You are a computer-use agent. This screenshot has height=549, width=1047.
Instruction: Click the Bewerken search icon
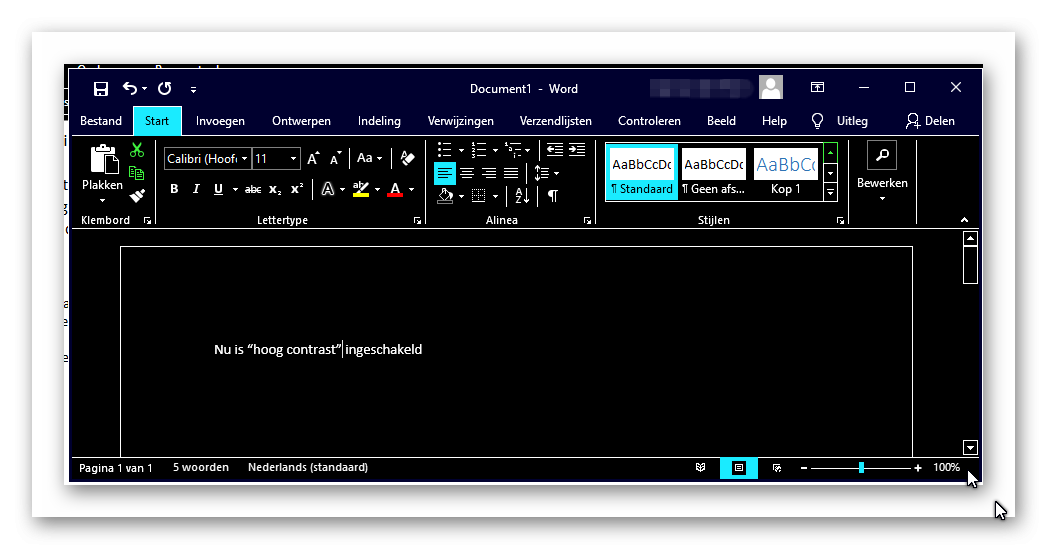(x=882, y=155)
